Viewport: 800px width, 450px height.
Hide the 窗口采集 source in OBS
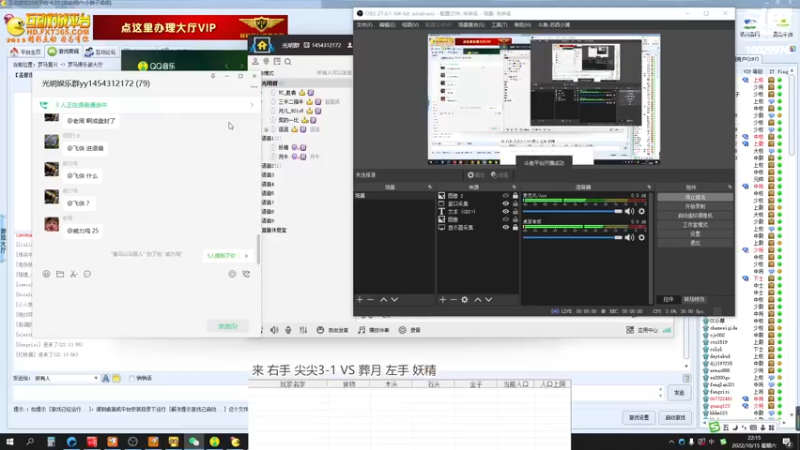pyautogui.click(x=506, y=204)
